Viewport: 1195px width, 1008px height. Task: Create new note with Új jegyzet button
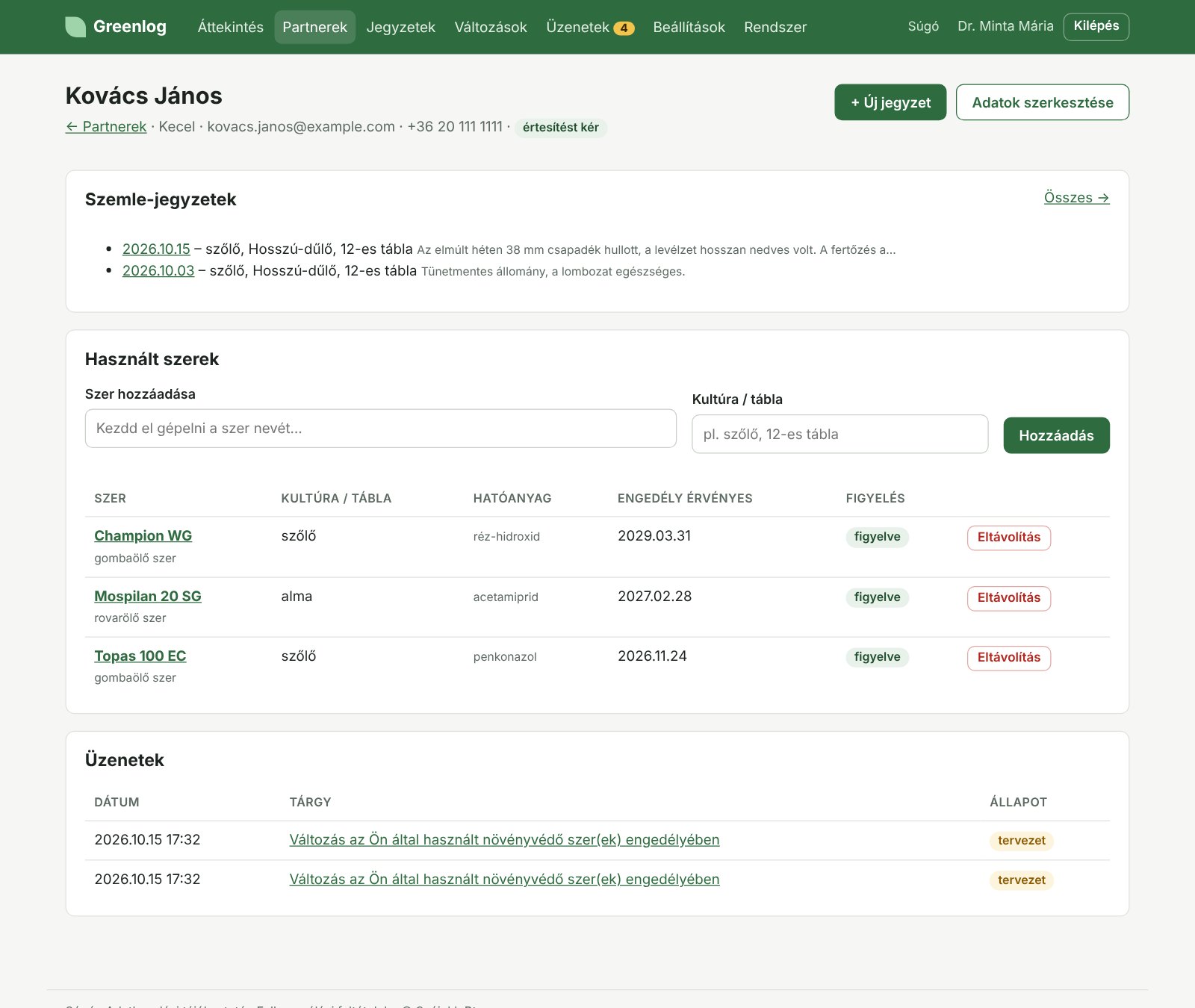(890, 102)
